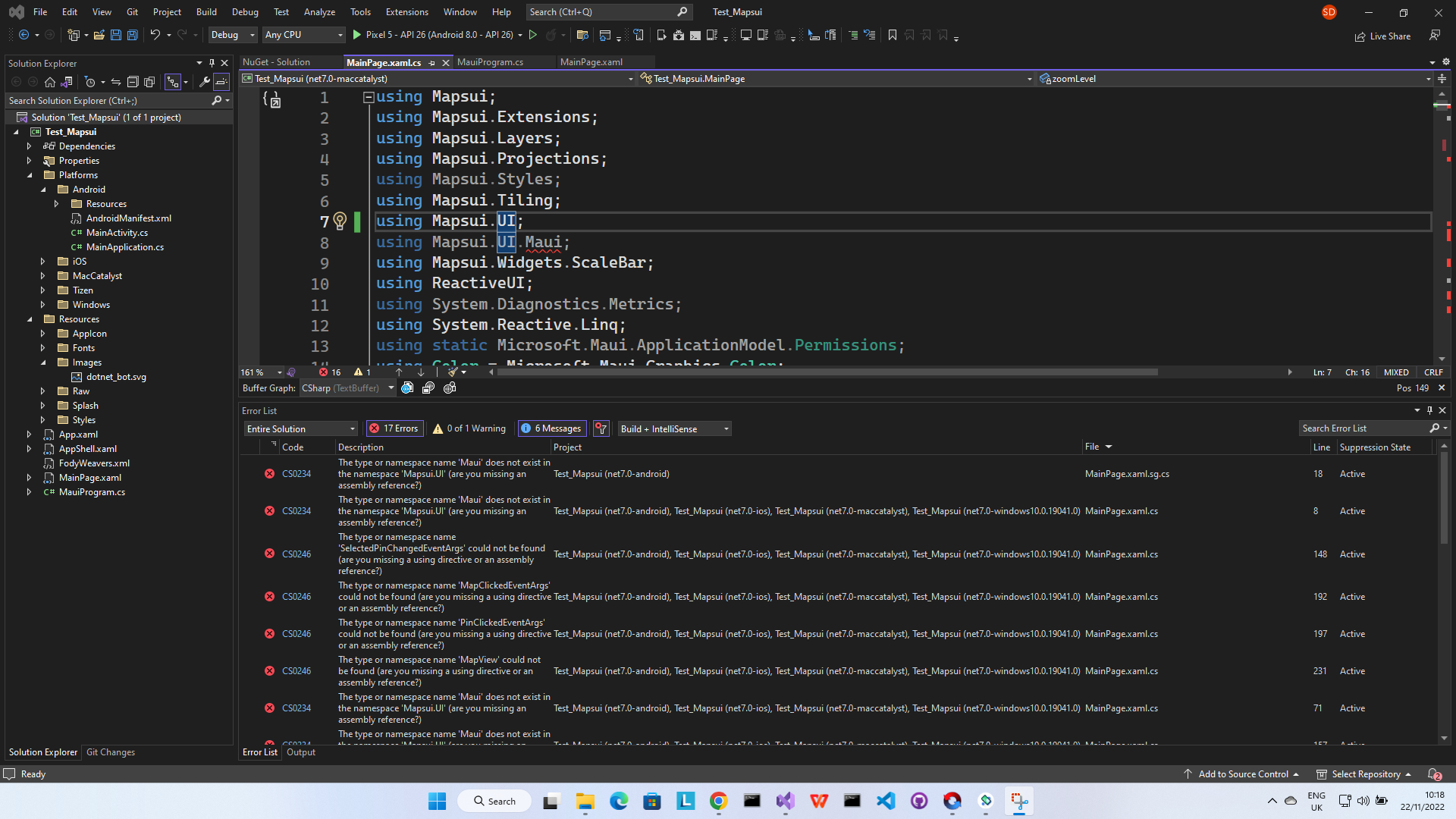Open the Build + IntelliSense dropdown
Screen dimensions: 1456x819
(x=675, y=428)
